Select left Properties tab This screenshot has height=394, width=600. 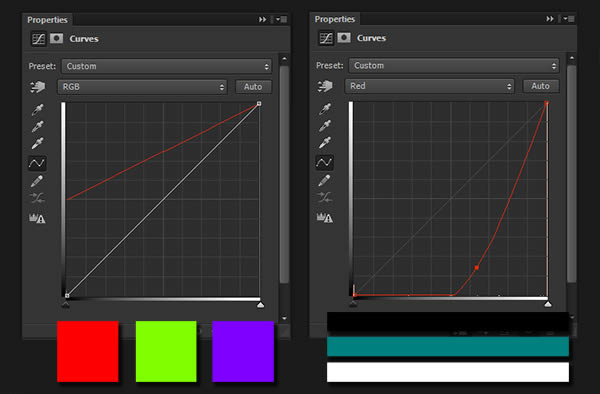pyautogui.click(x=47, y=20)
